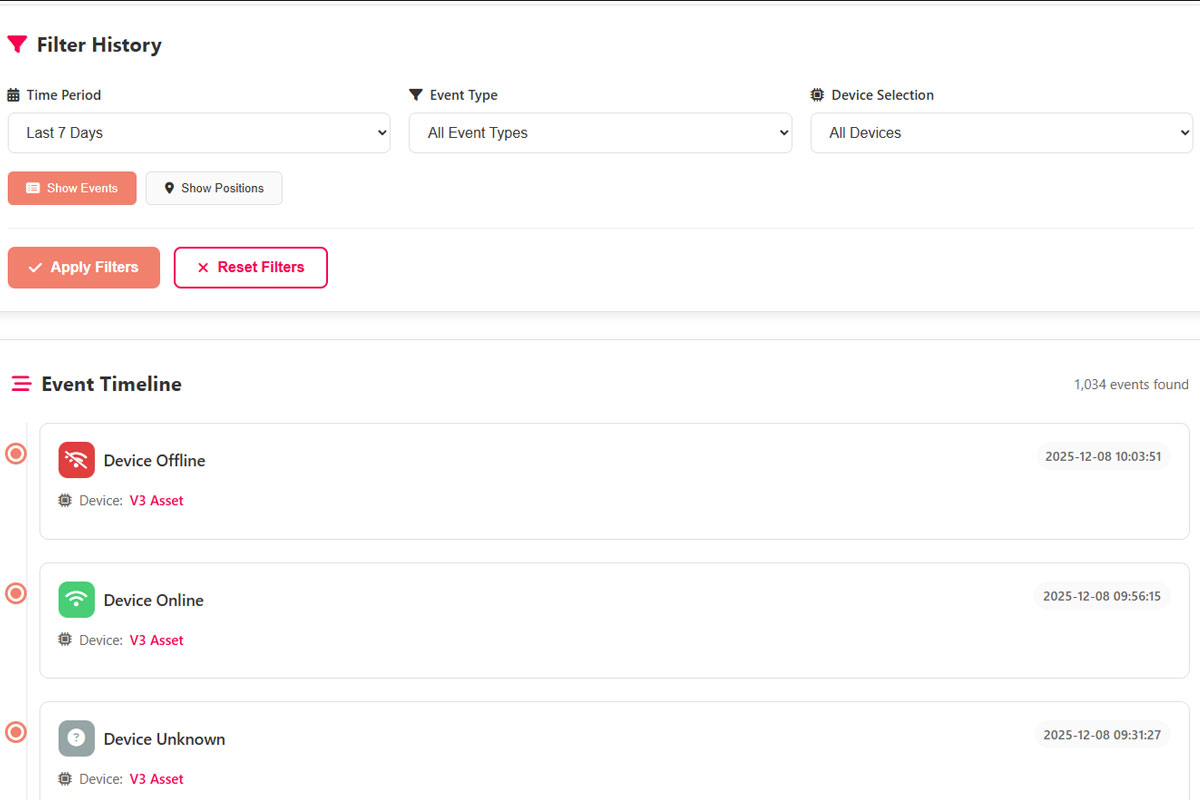
Task: Click the Filter History funnel icon
Action: (17, 45)
